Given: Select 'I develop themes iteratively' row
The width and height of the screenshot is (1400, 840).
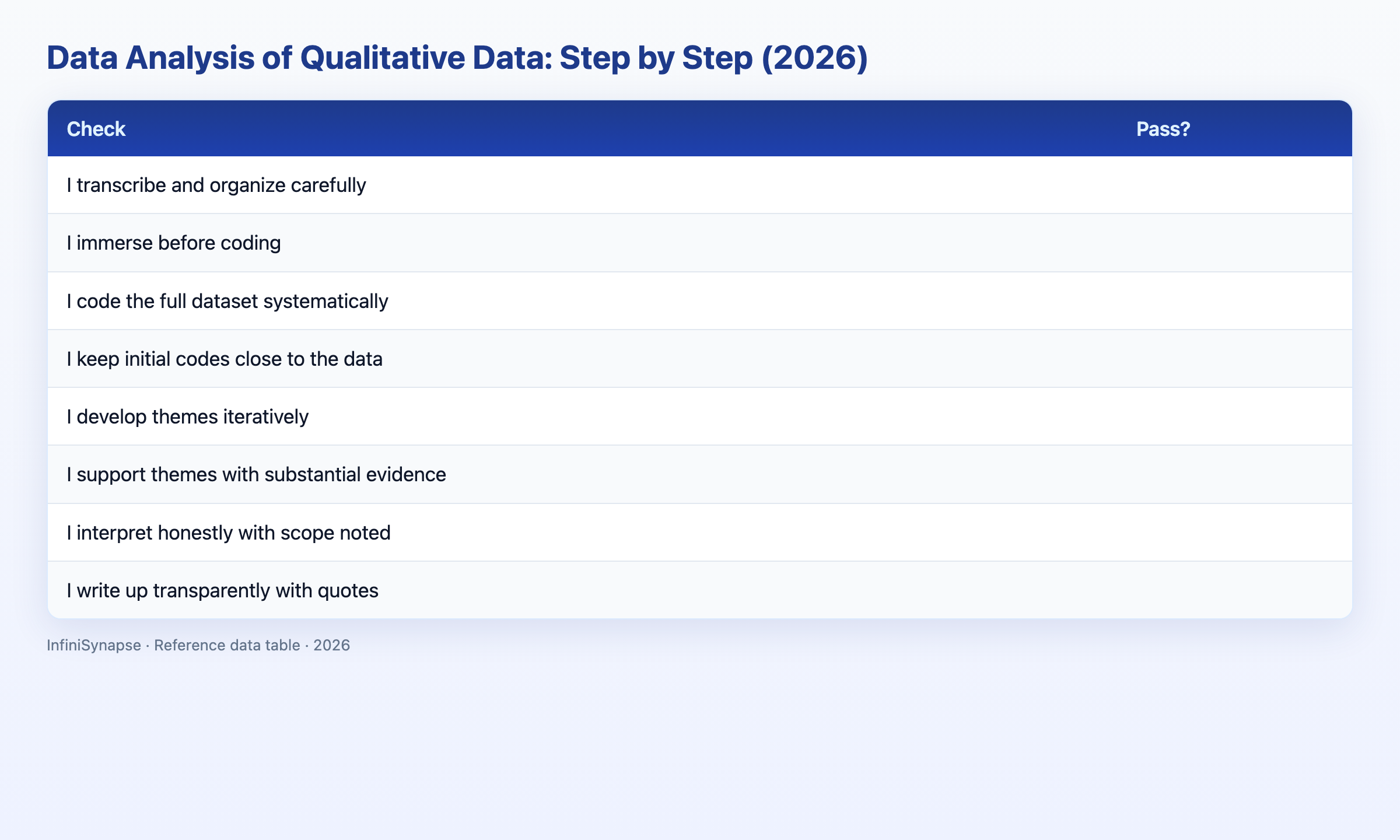Looking at the screenshot, I should click(x=699, y=416).
